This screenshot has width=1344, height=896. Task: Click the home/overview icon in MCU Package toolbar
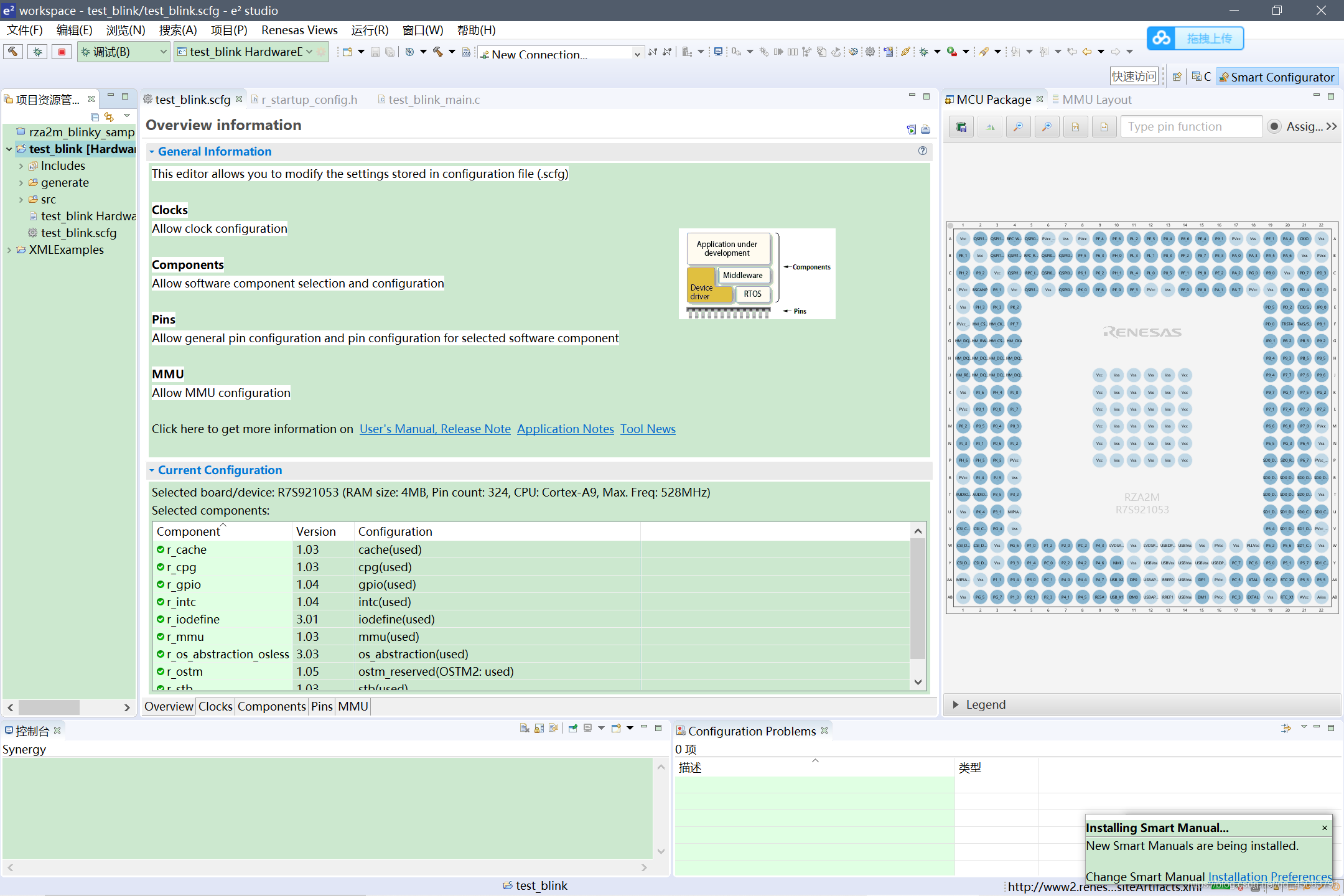pyautogui.click(x=989, y=126)
